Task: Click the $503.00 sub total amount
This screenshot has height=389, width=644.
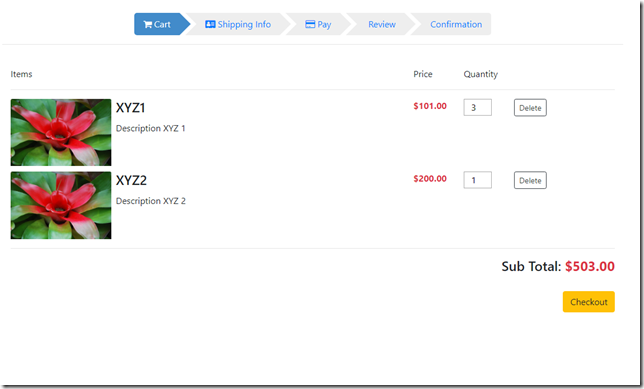Action: pyautogui.click(x=589, y=266)
